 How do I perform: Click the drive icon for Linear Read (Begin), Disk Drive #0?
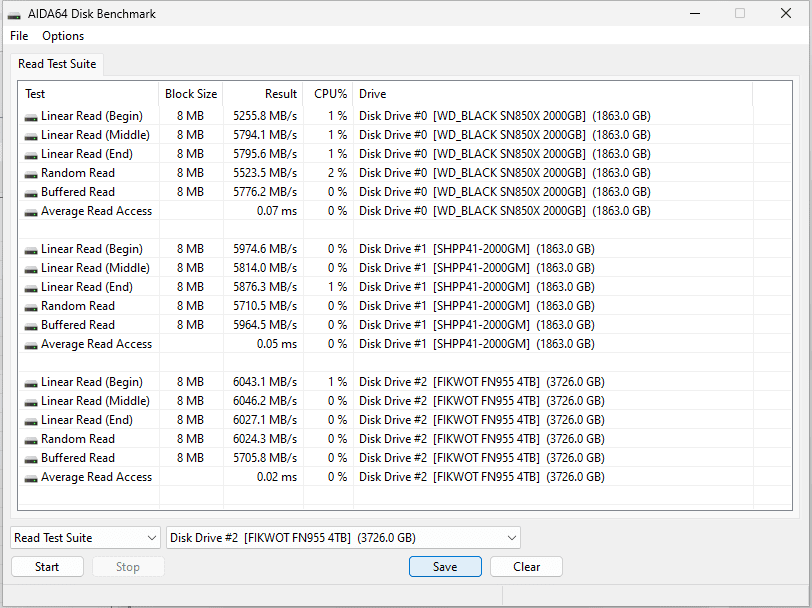tap(31, 117)
